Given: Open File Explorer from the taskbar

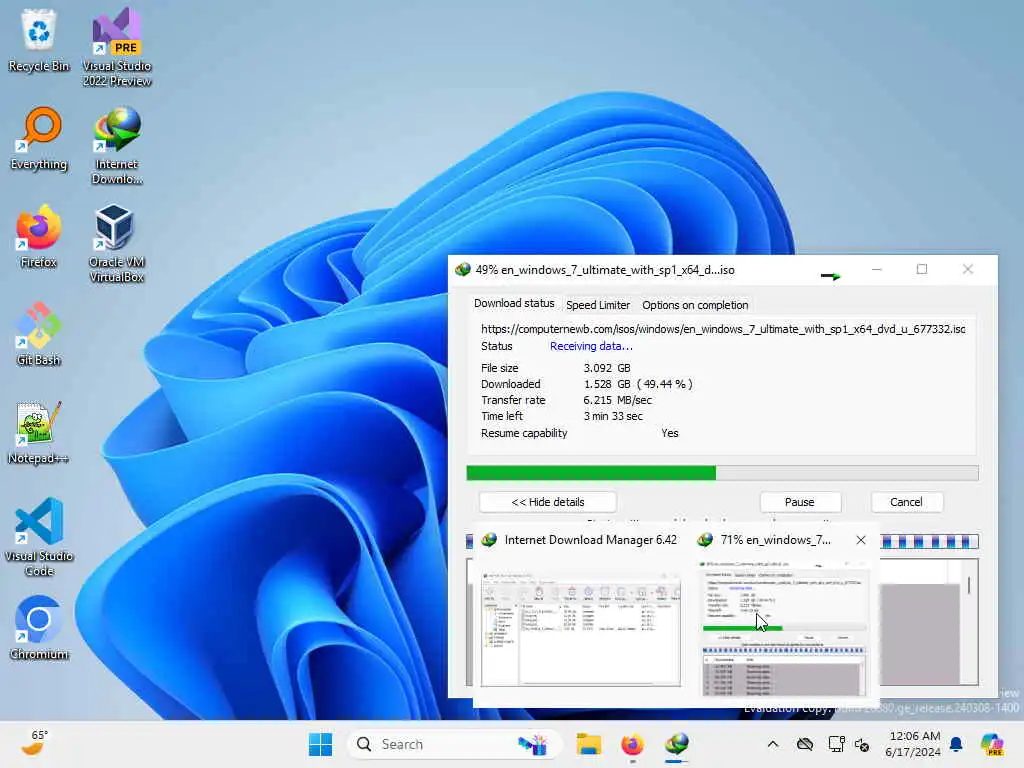Looking at the screenshot, I should 588,744.
